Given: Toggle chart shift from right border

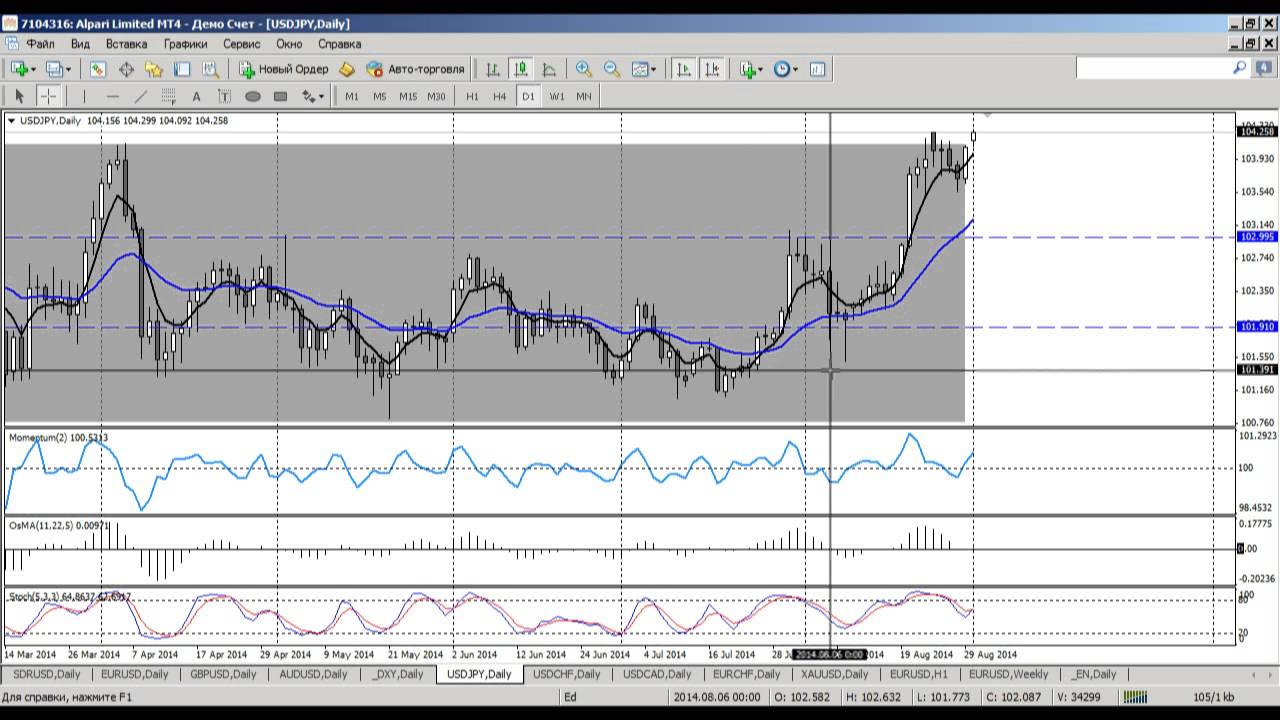Looking at the screenshot, I should (x=712, y=69).
